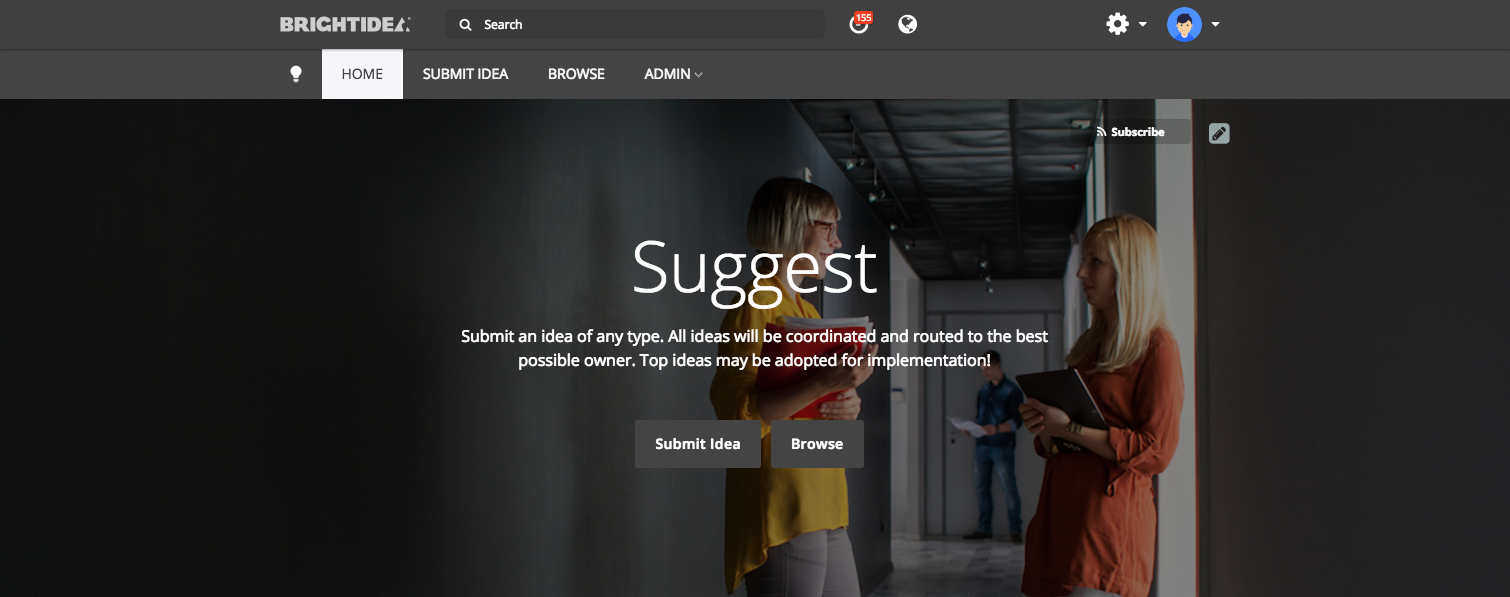Expand the settings gear dropdown arrow

tap(1142, 24)
